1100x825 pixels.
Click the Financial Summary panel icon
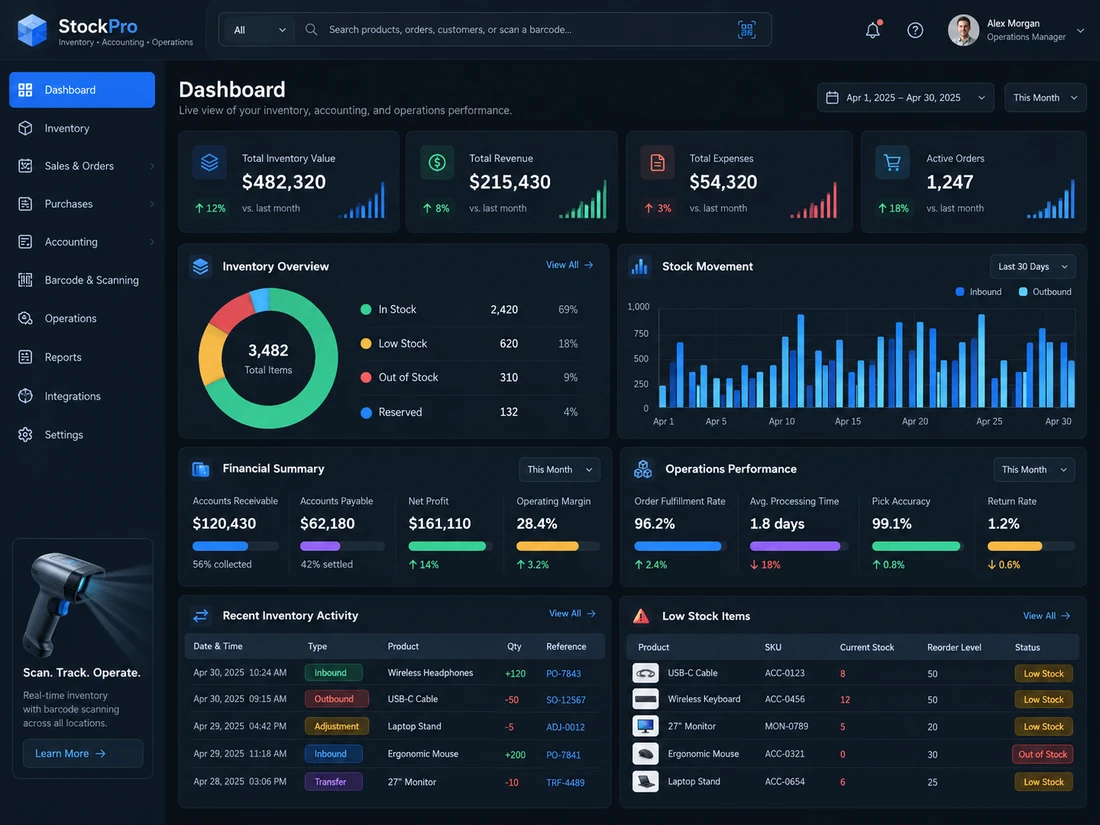point(201,469)
